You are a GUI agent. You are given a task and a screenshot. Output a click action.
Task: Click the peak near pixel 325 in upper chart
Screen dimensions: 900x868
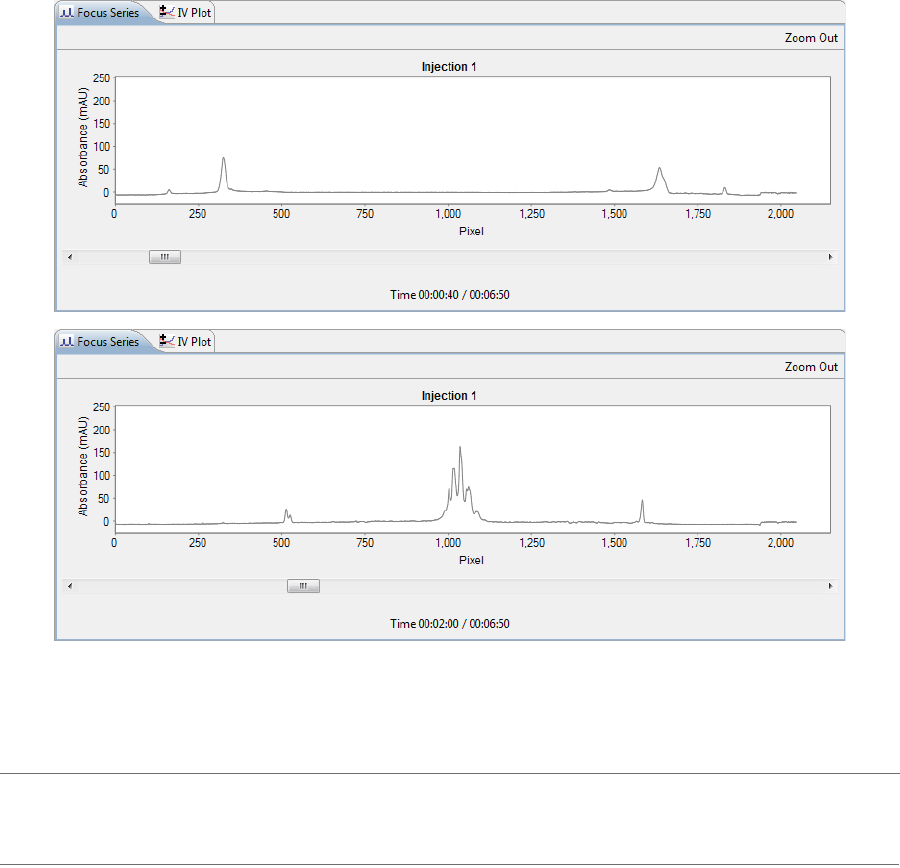coord(223,161)
